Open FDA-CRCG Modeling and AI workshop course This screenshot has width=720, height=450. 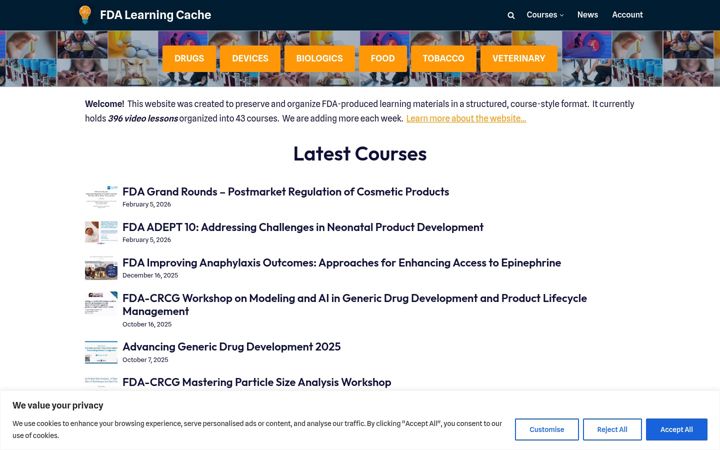[354, 304]
